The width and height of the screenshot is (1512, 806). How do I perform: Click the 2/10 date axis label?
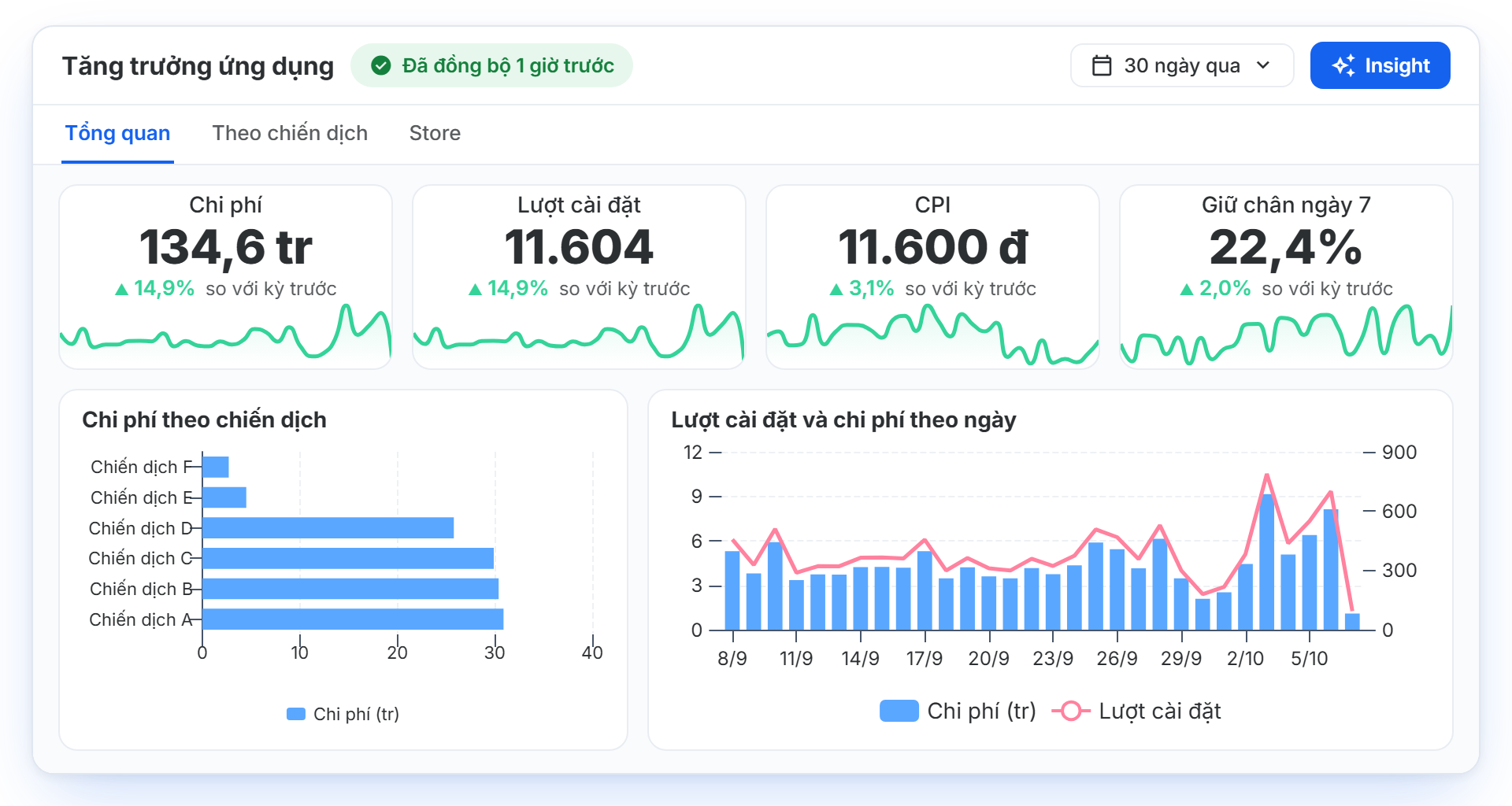1245,659
